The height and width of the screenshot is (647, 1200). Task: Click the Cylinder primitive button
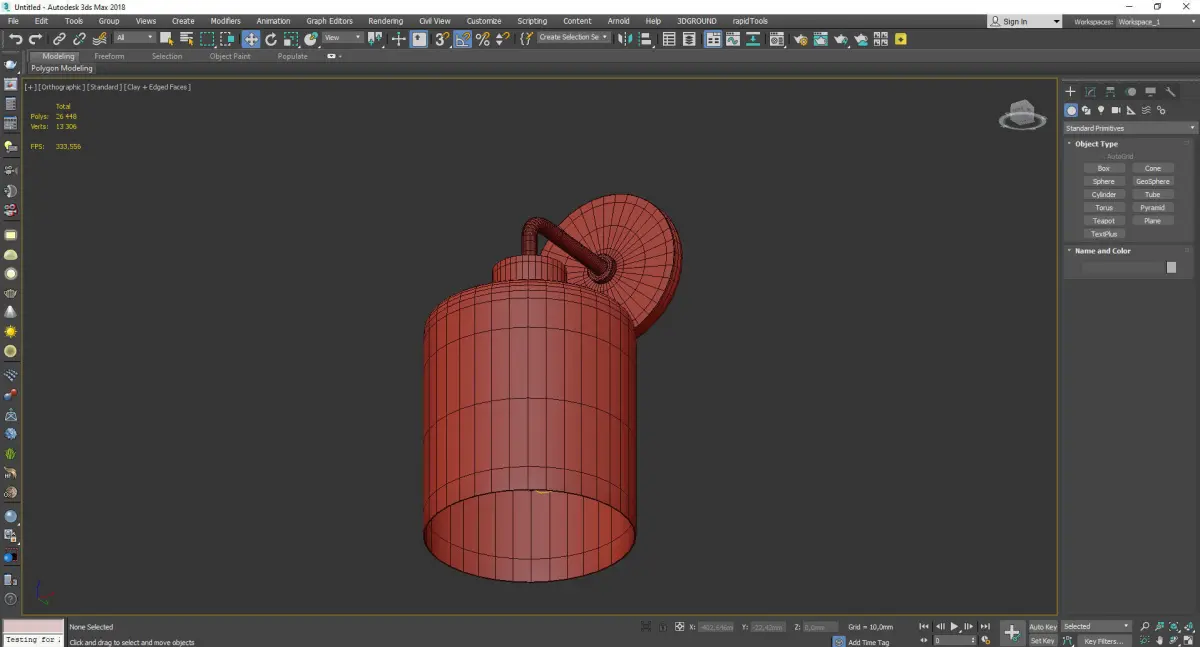click(1104, 195)
